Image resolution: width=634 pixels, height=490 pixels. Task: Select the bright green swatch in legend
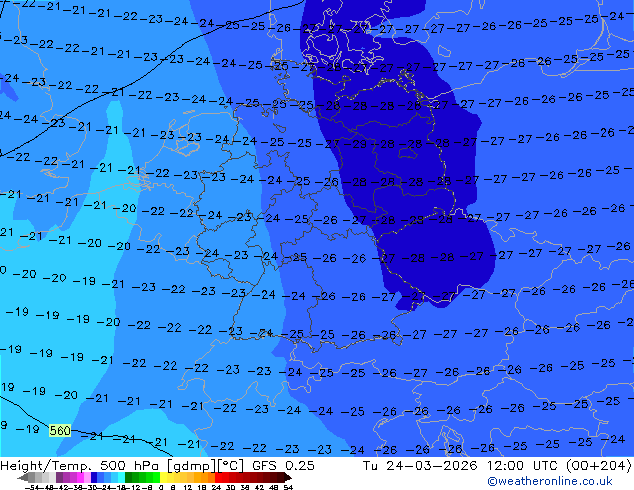point(156,477)
